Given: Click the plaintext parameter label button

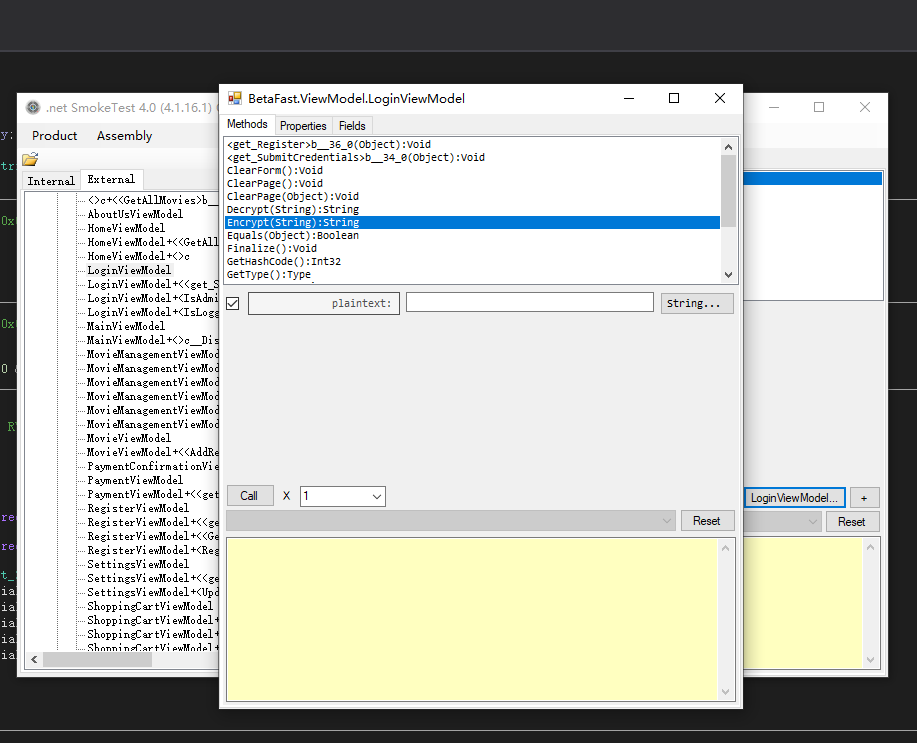Looking at the screenshot, I should pos(324,303).
